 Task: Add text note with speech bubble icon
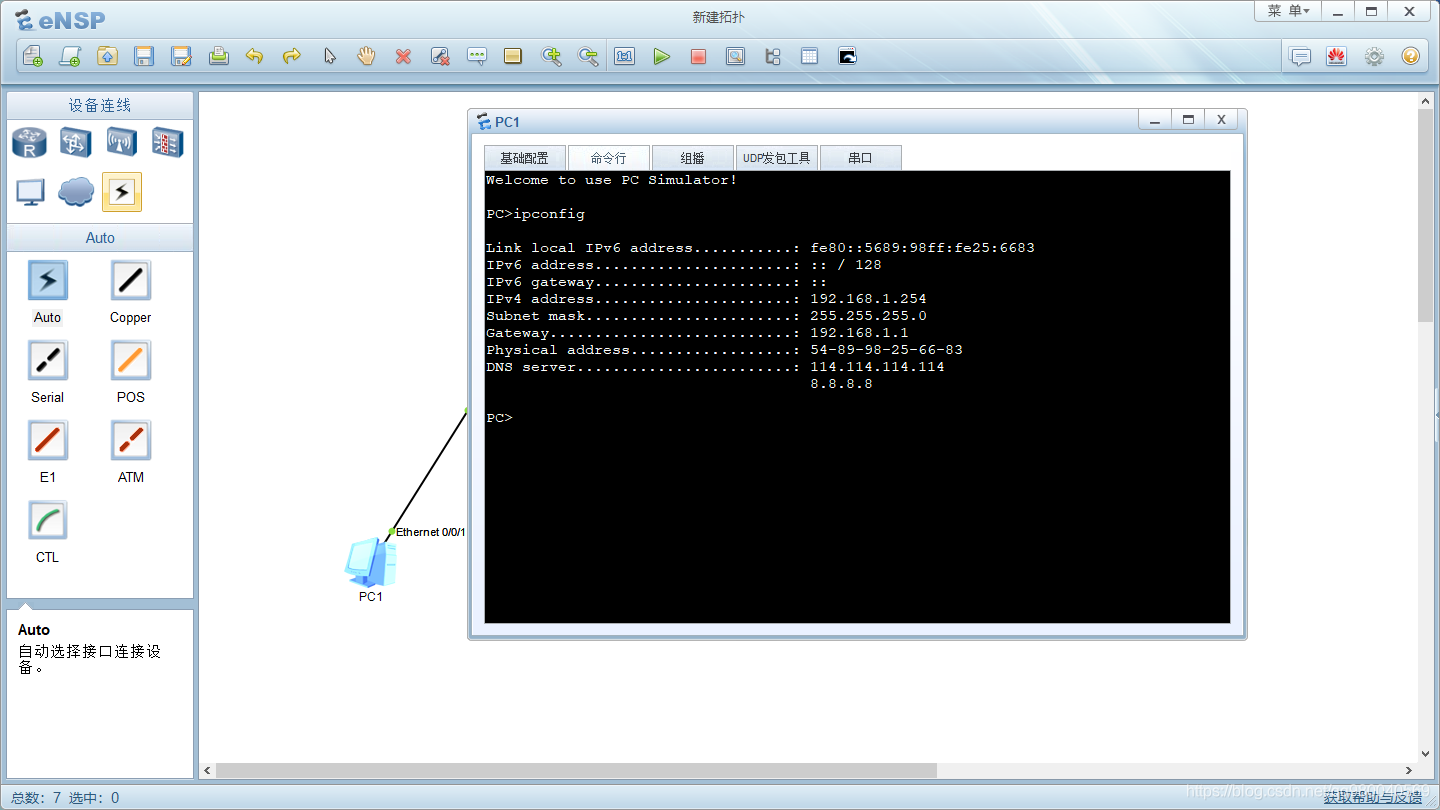[x=477, y=56]
